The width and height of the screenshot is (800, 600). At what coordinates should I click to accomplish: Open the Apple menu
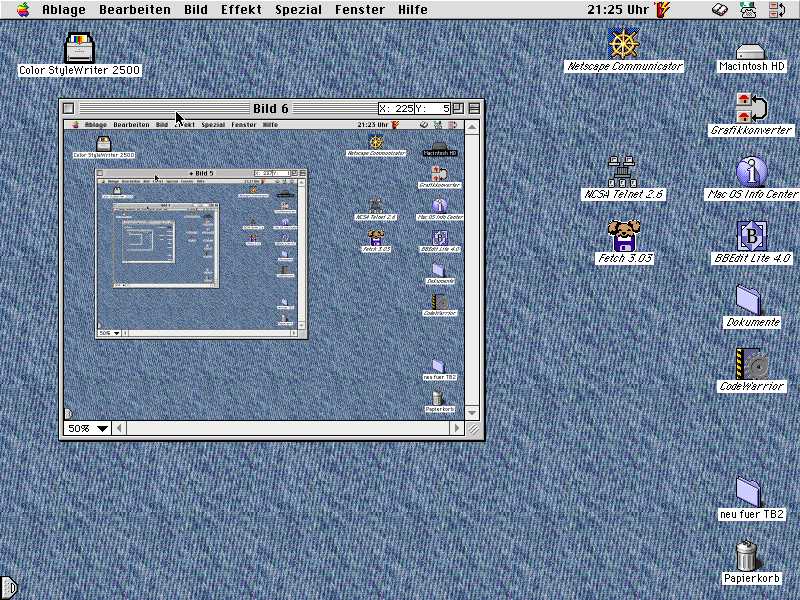tap(22, 10)
